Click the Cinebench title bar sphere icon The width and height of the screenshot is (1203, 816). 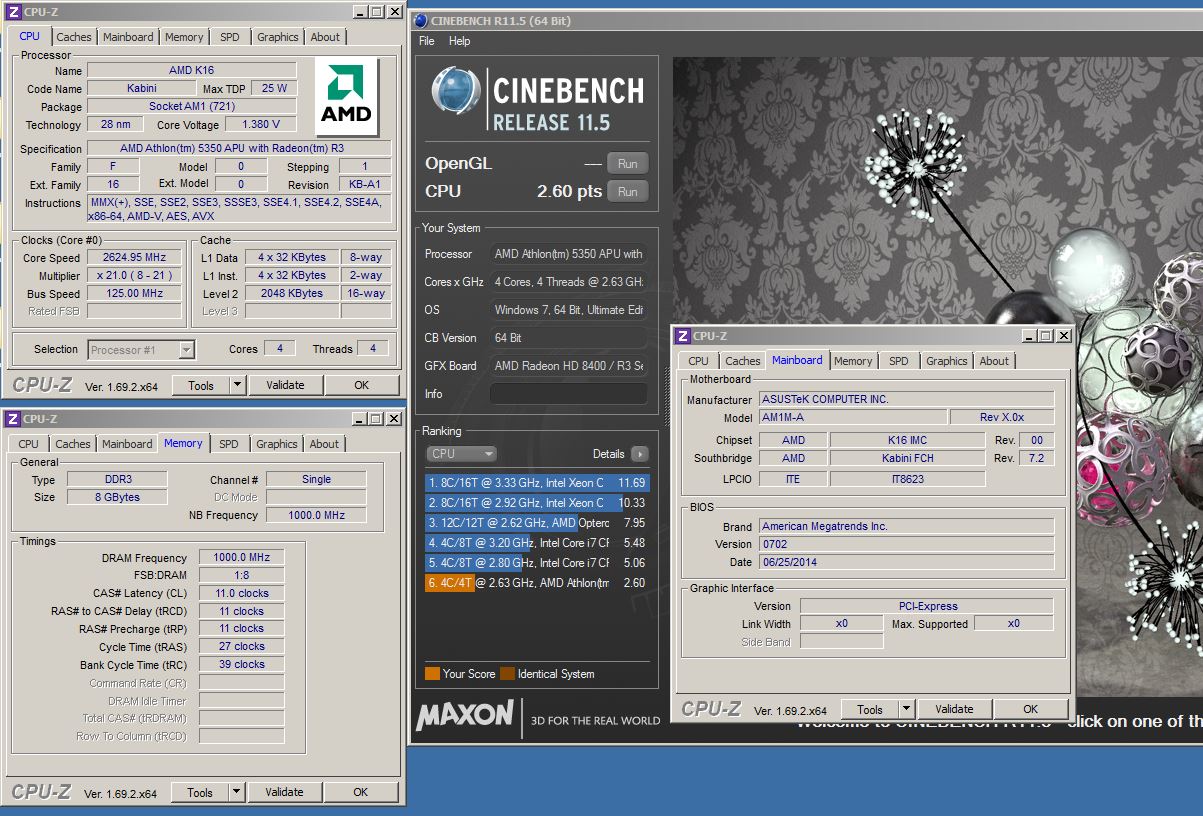coord(420,20)
